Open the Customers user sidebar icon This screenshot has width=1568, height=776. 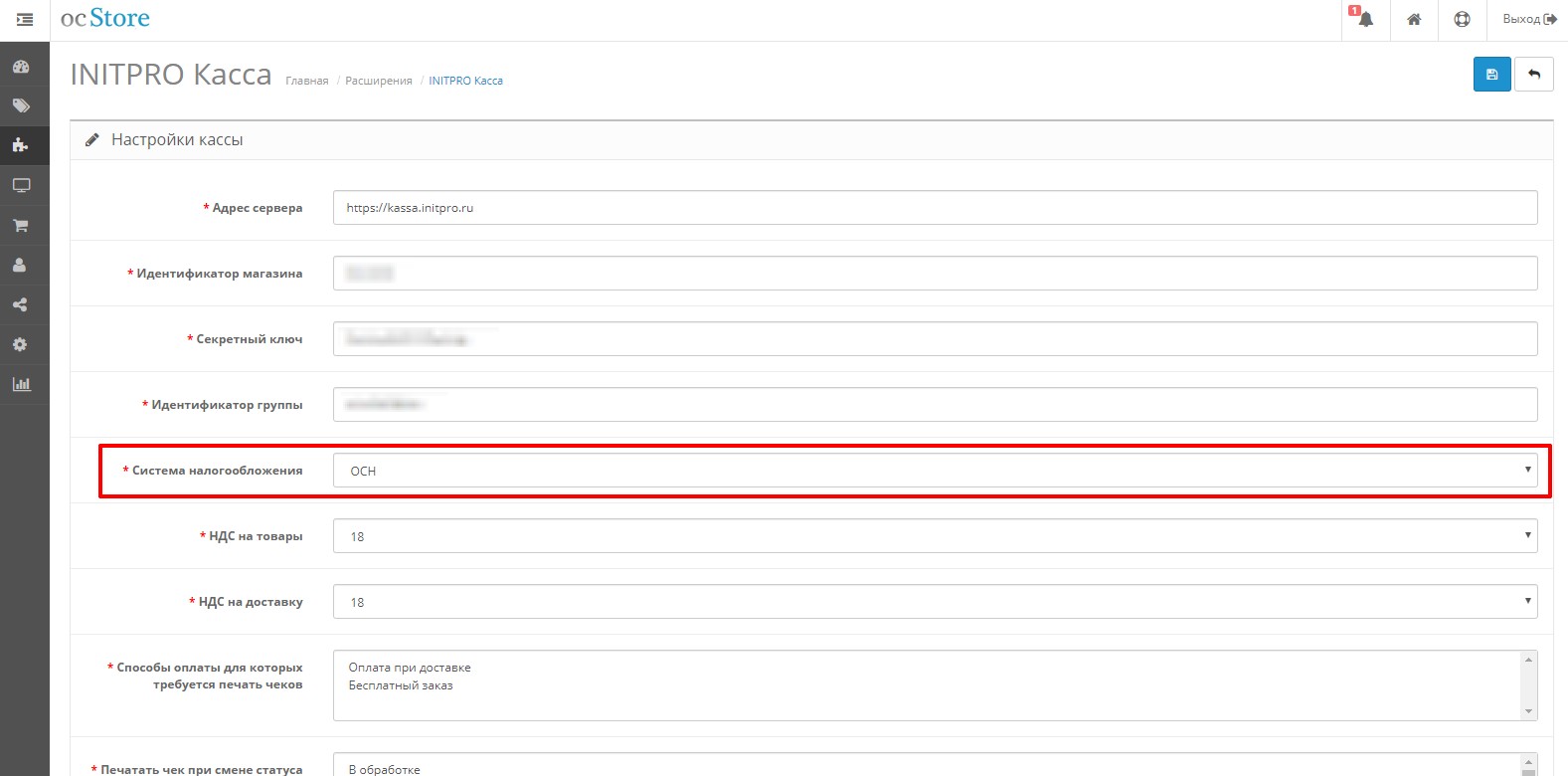21,265
